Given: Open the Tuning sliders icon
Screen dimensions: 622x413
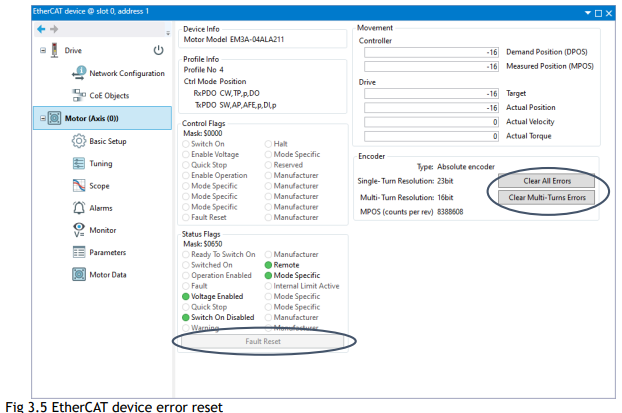Looking at the screenshot, I should [x=79, y=163].
